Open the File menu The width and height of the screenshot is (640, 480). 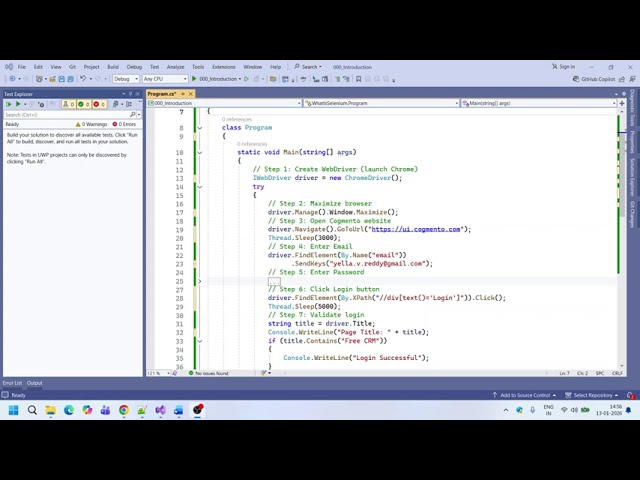[22, 67]
